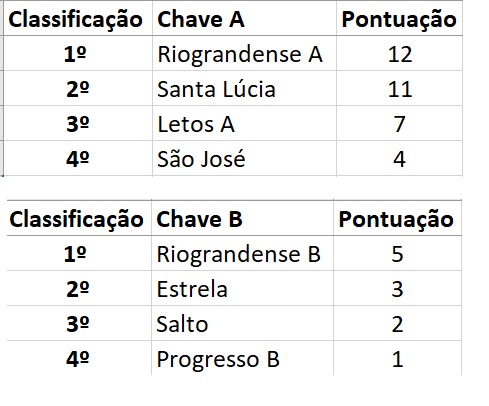Screen dimensions: 489x406
Task: Select Riograndense B's score 5 cell
Action: tap(397, 253)
